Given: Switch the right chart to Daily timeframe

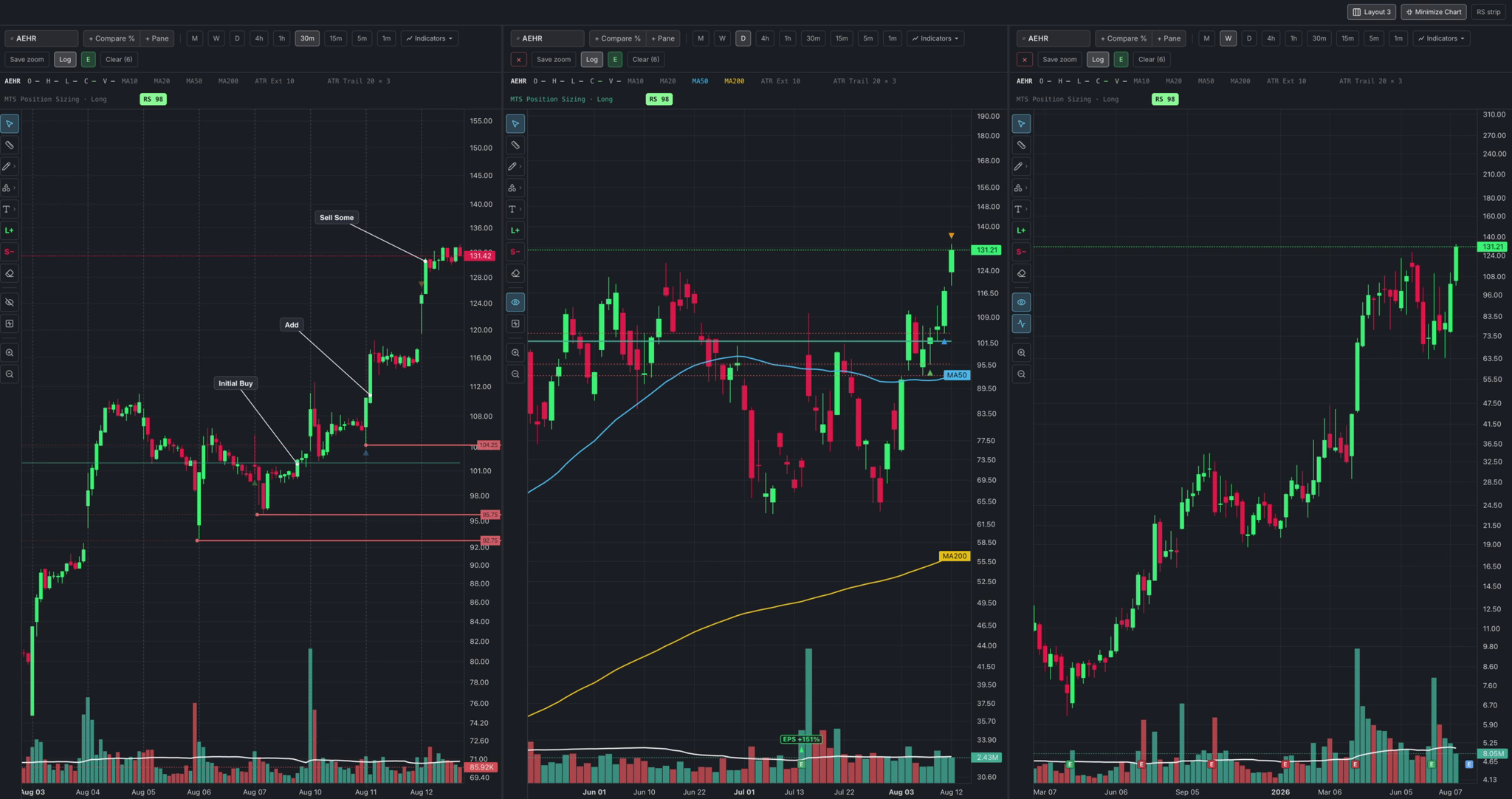Looking at the screenshot, I should (x=1249, y=38).
